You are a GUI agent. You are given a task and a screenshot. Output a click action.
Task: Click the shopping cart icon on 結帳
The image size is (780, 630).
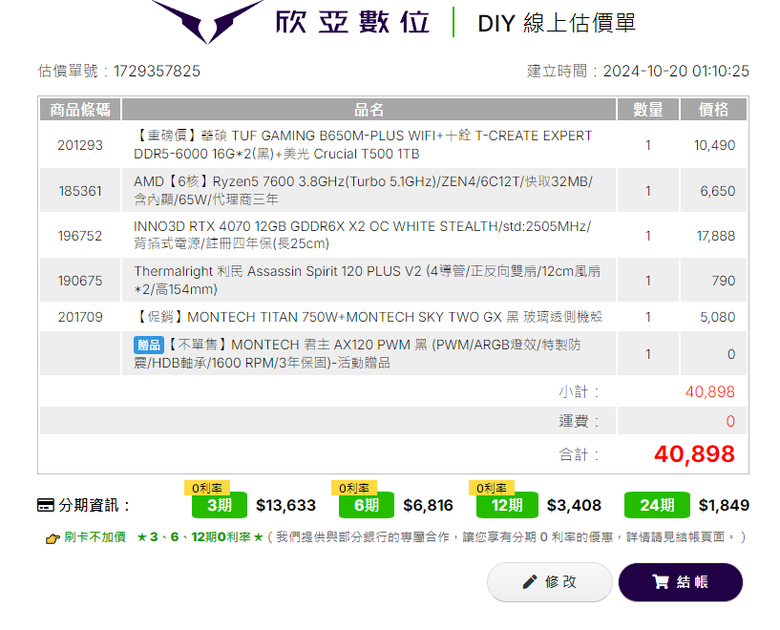pos(660,582)
